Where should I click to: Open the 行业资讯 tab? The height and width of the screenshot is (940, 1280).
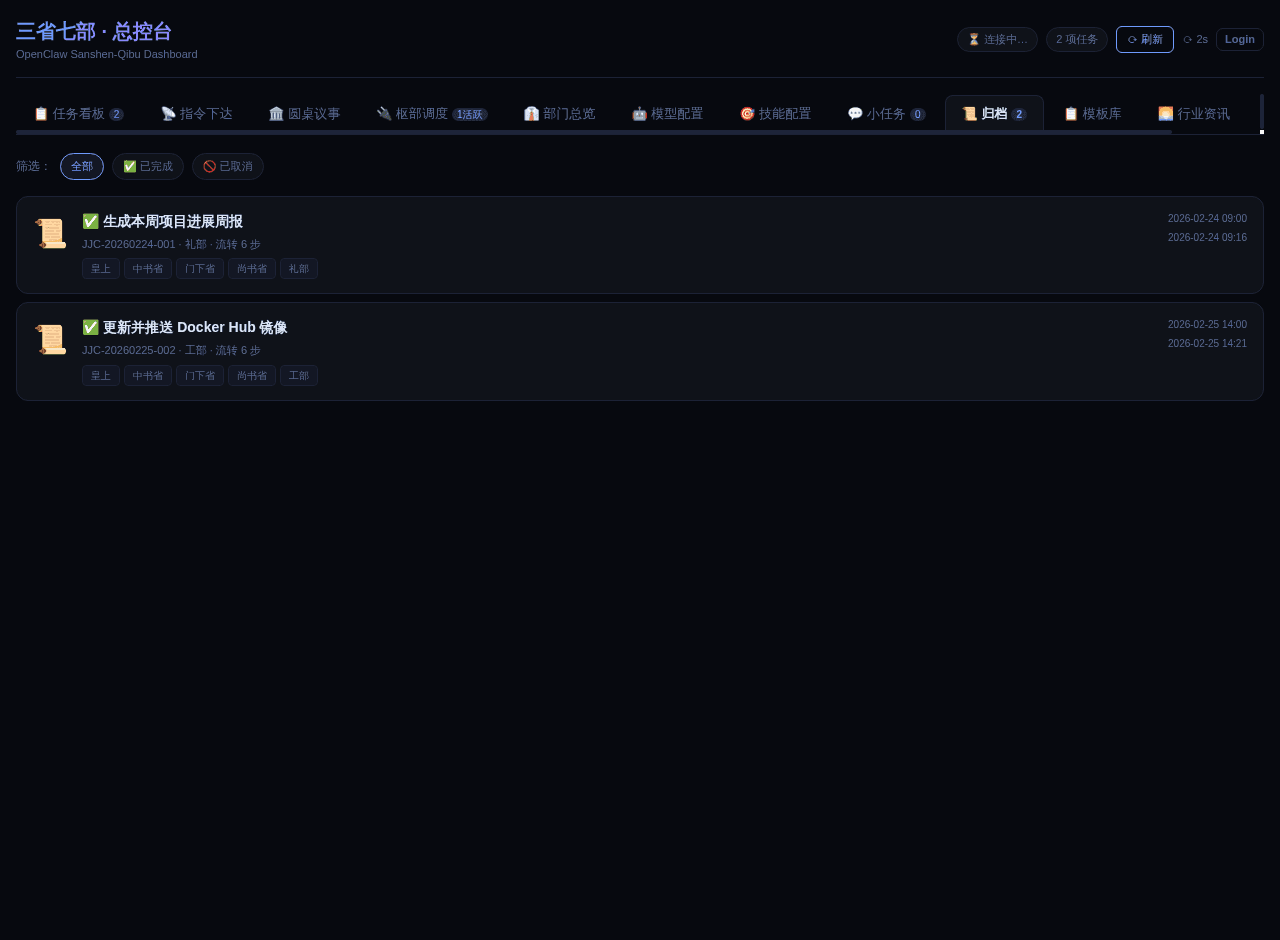coord(1194,114)
